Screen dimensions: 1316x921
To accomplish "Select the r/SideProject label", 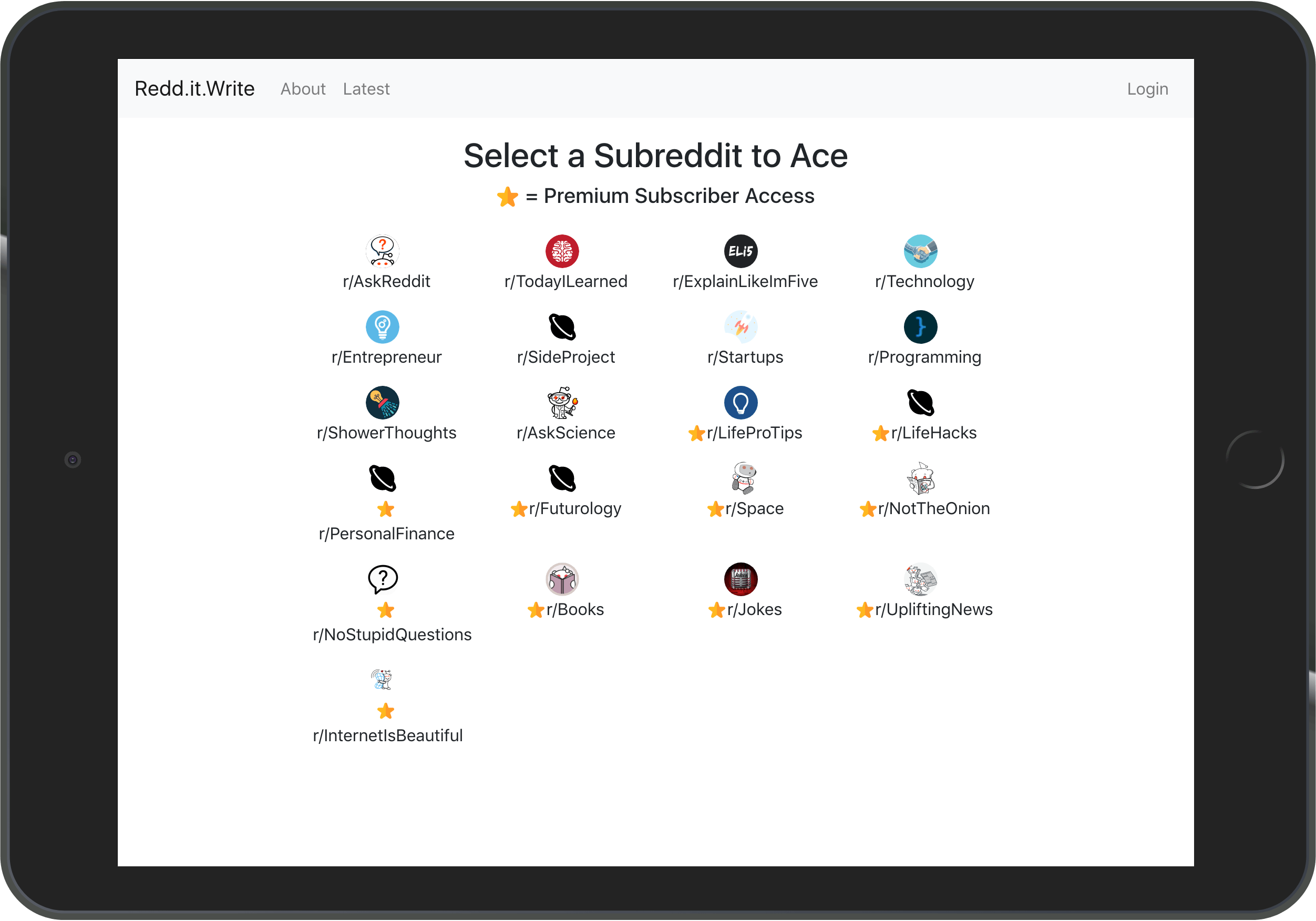I will (566, 357).
